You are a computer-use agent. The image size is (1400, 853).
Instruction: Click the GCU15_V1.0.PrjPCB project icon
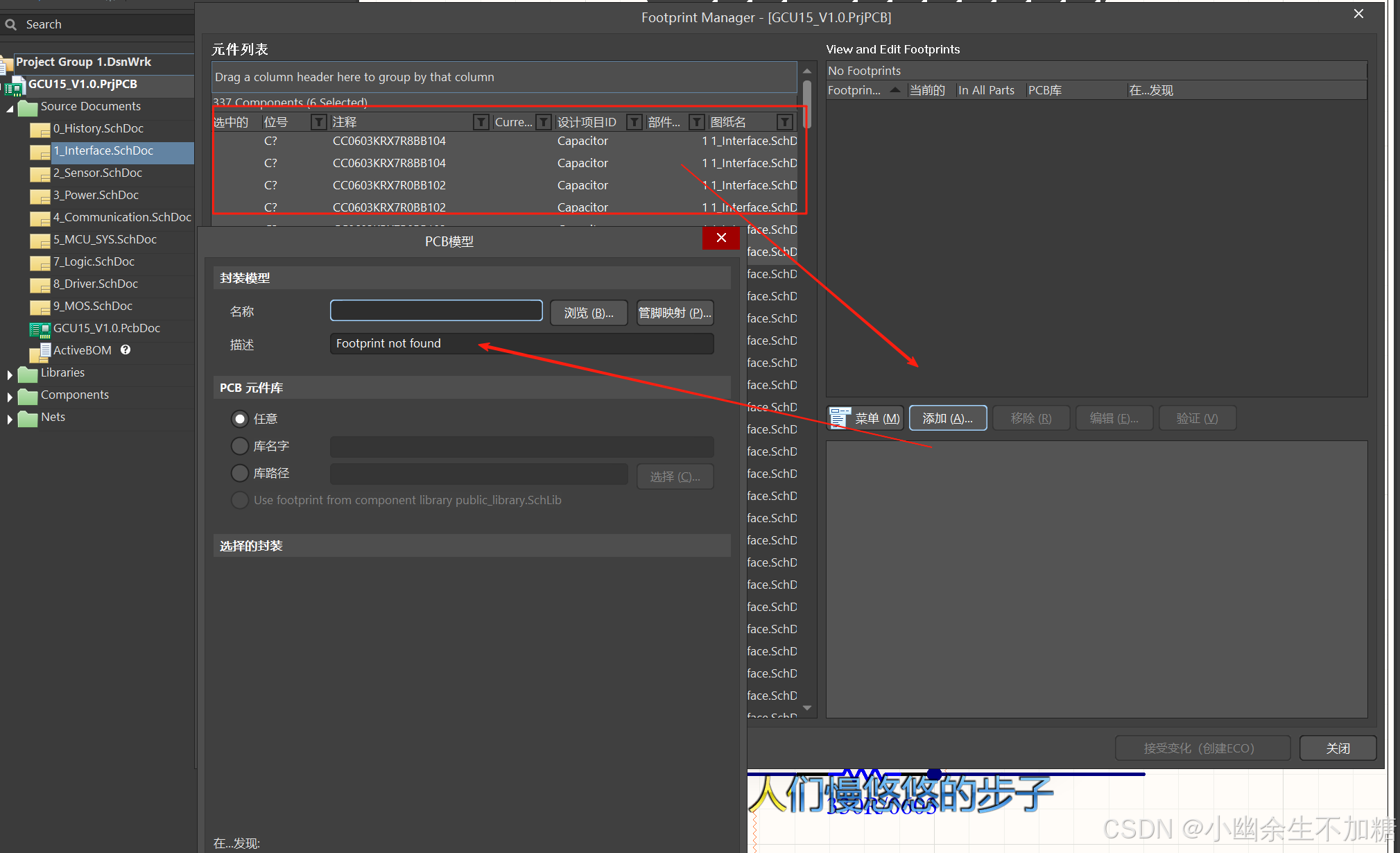(15, 85)
